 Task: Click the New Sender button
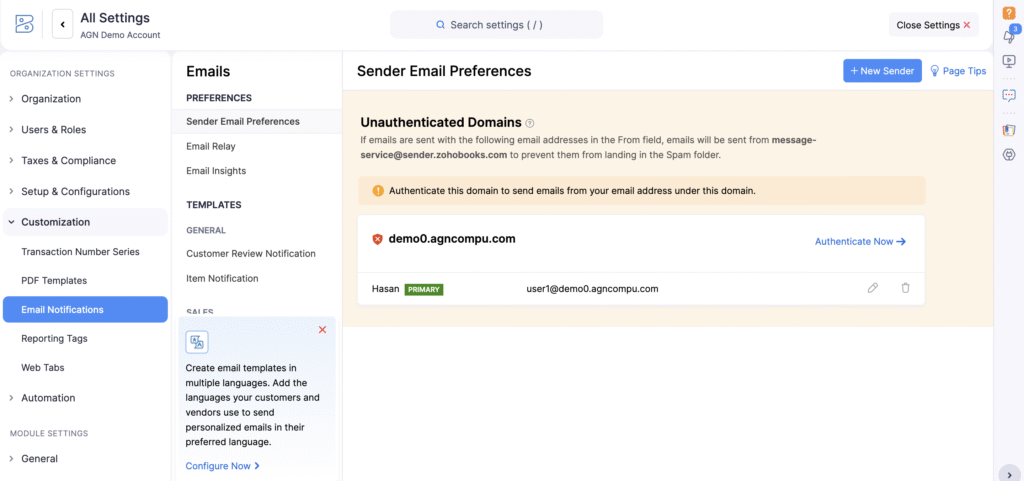click(x=882, y=70)
